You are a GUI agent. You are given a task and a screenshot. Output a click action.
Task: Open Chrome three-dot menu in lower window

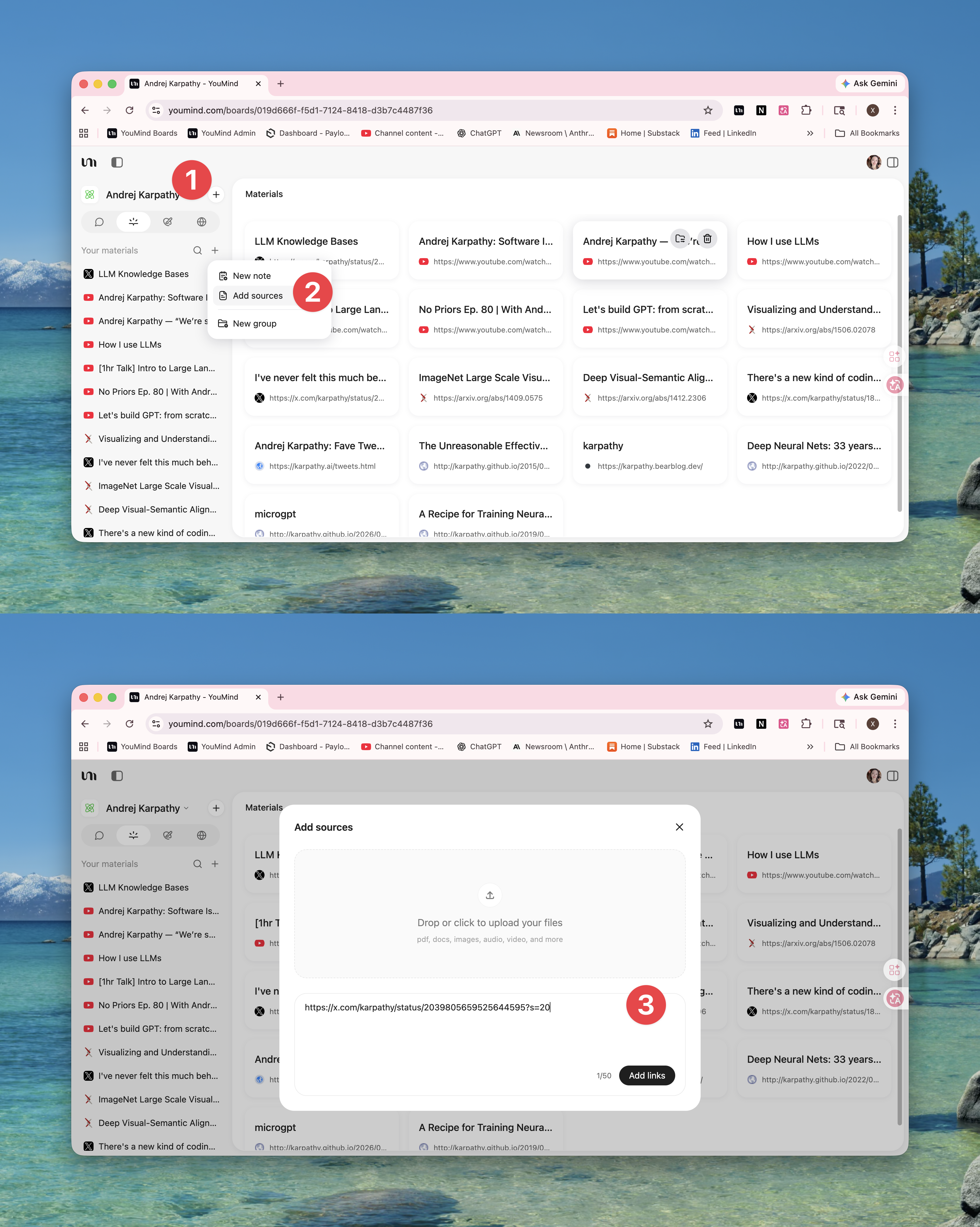pyautogui.click(x=895, y=724)
